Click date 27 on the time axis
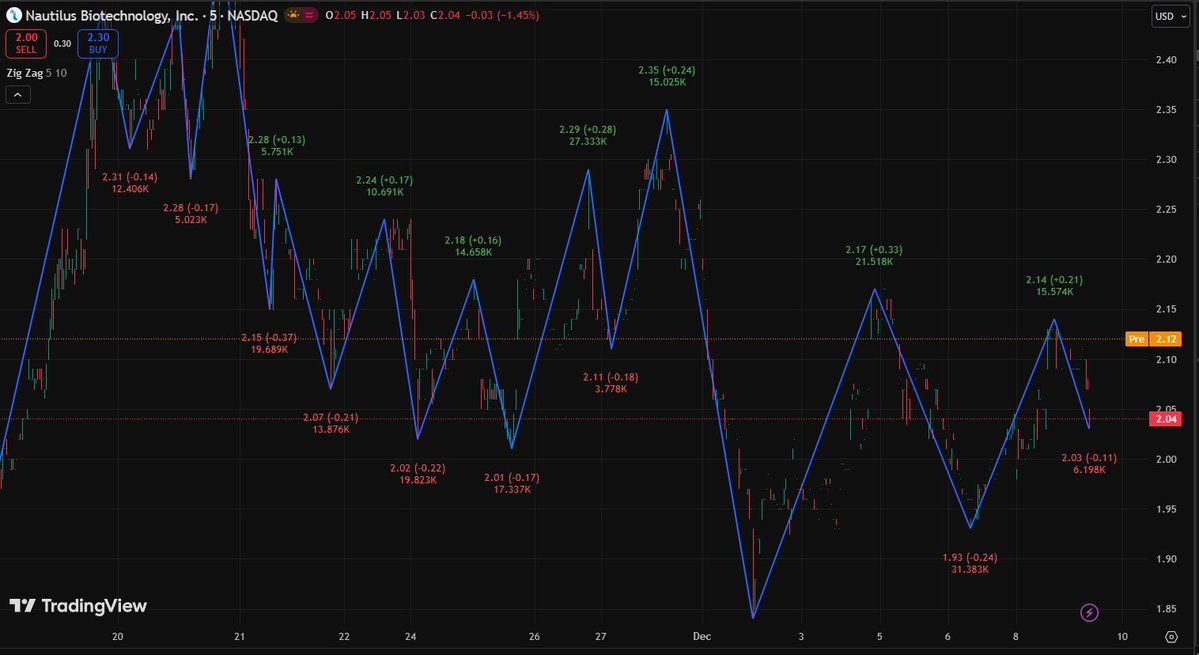 [601, 636]
